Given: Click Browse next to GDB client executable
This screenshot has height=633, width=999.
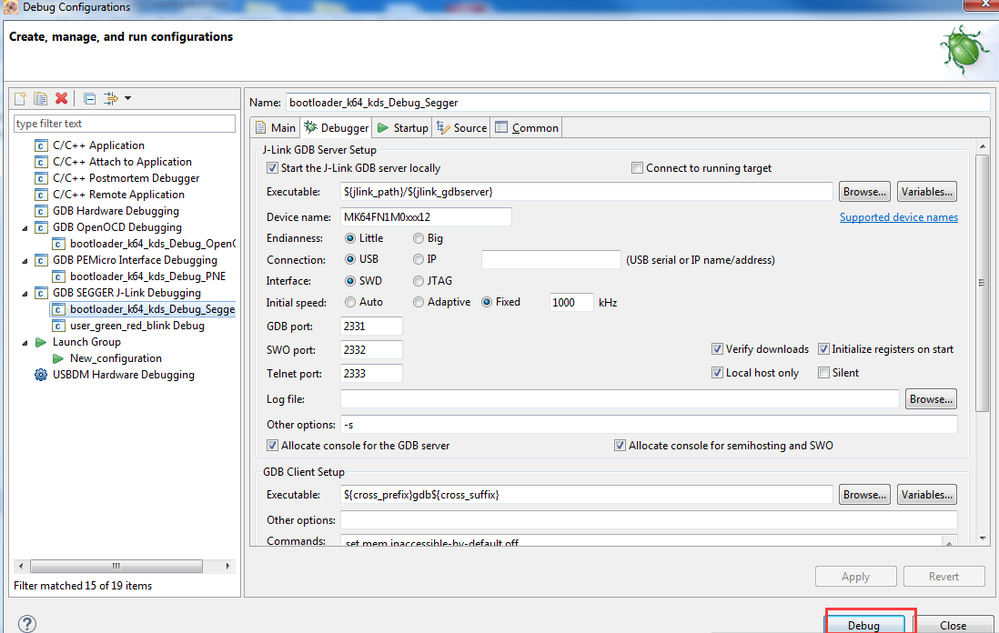Looking at the screenshot, I should [x=865, y=495].
